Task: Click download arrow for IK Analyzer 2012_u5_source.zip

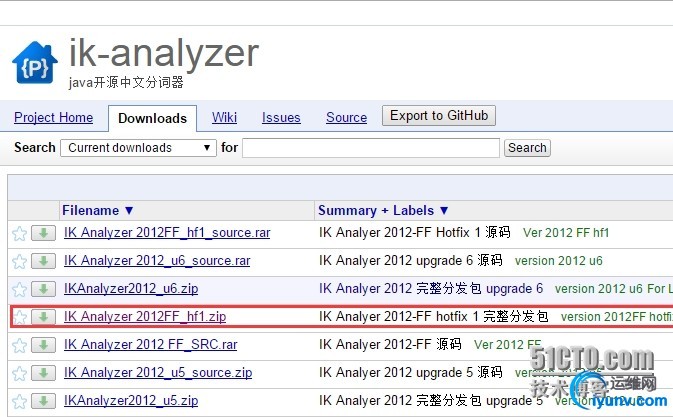Action: point(43,373)
